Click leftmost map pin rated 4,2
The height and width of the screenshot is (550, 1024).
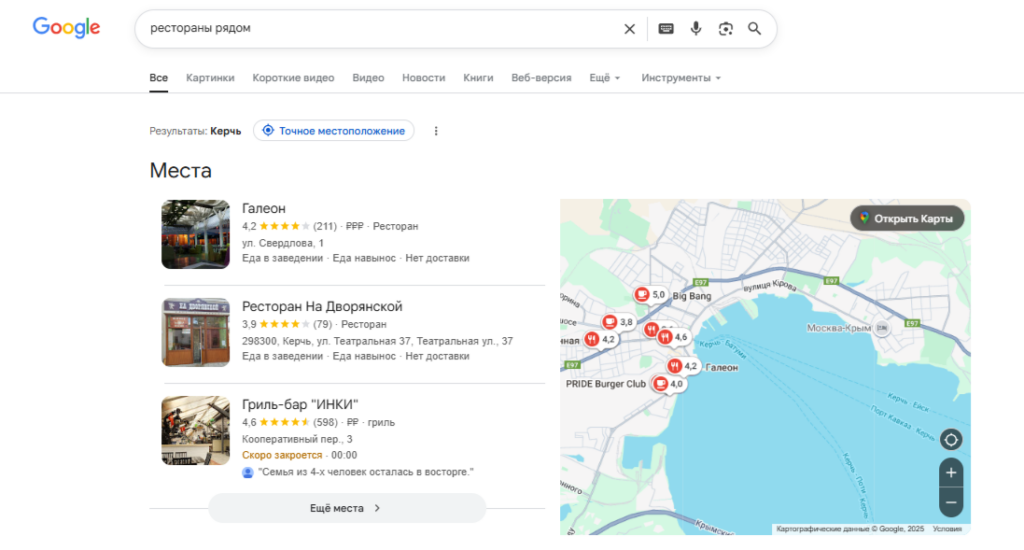pyautogui.click(x=600, y=339)
